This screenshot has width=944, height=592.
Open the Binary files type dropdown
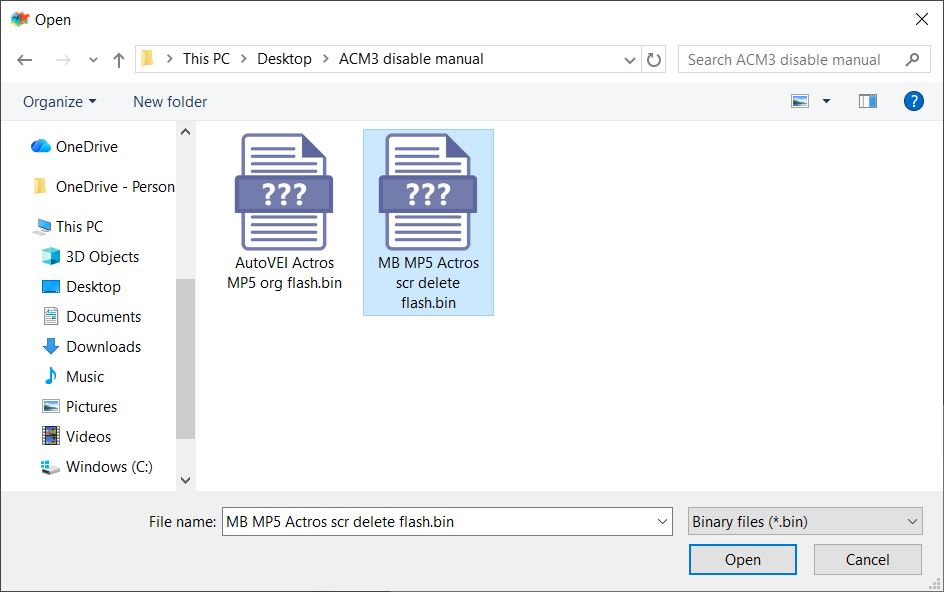click(804, 521)
